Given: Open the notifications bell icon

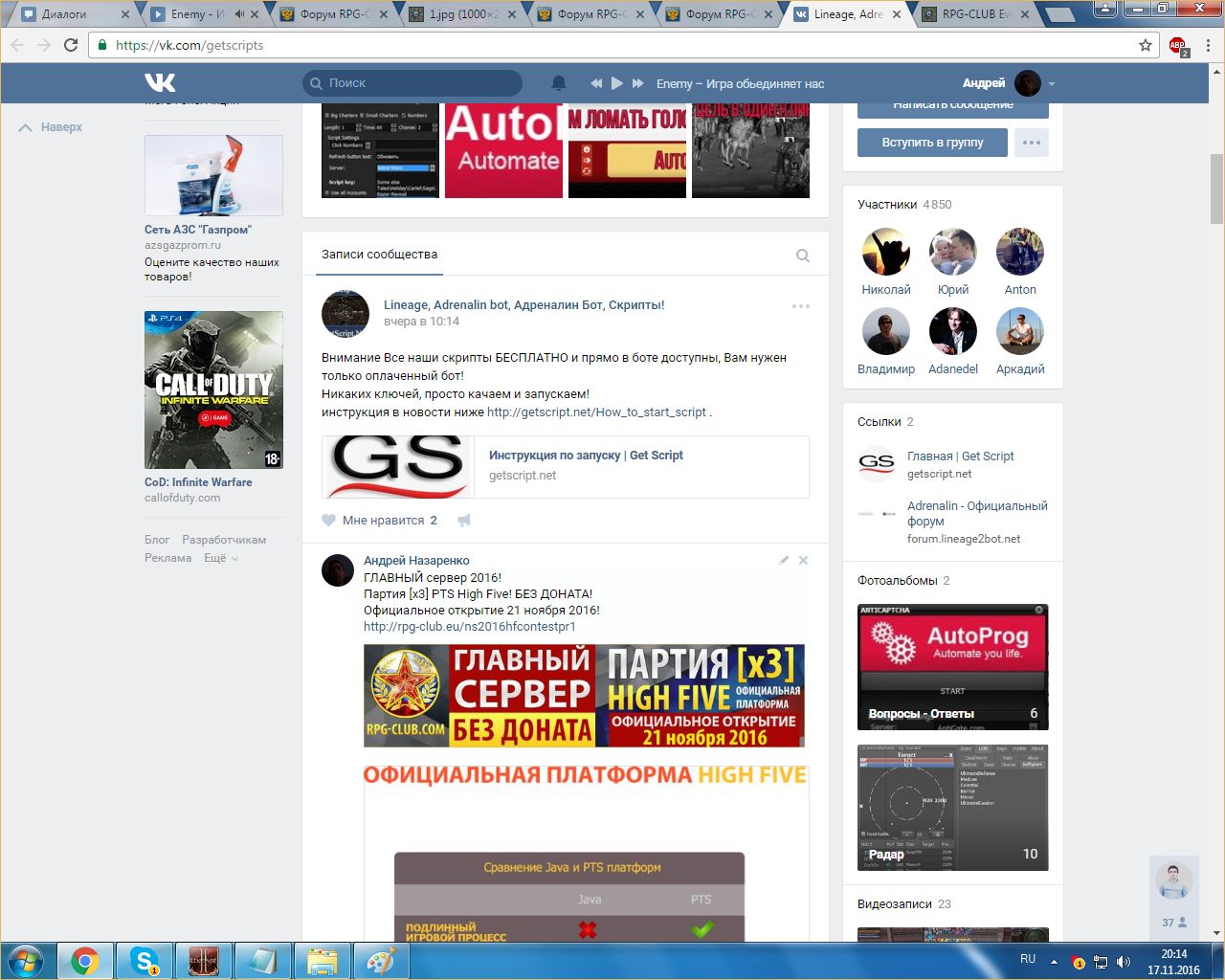Looking at the screenshot, I should [x=559, y=83].
